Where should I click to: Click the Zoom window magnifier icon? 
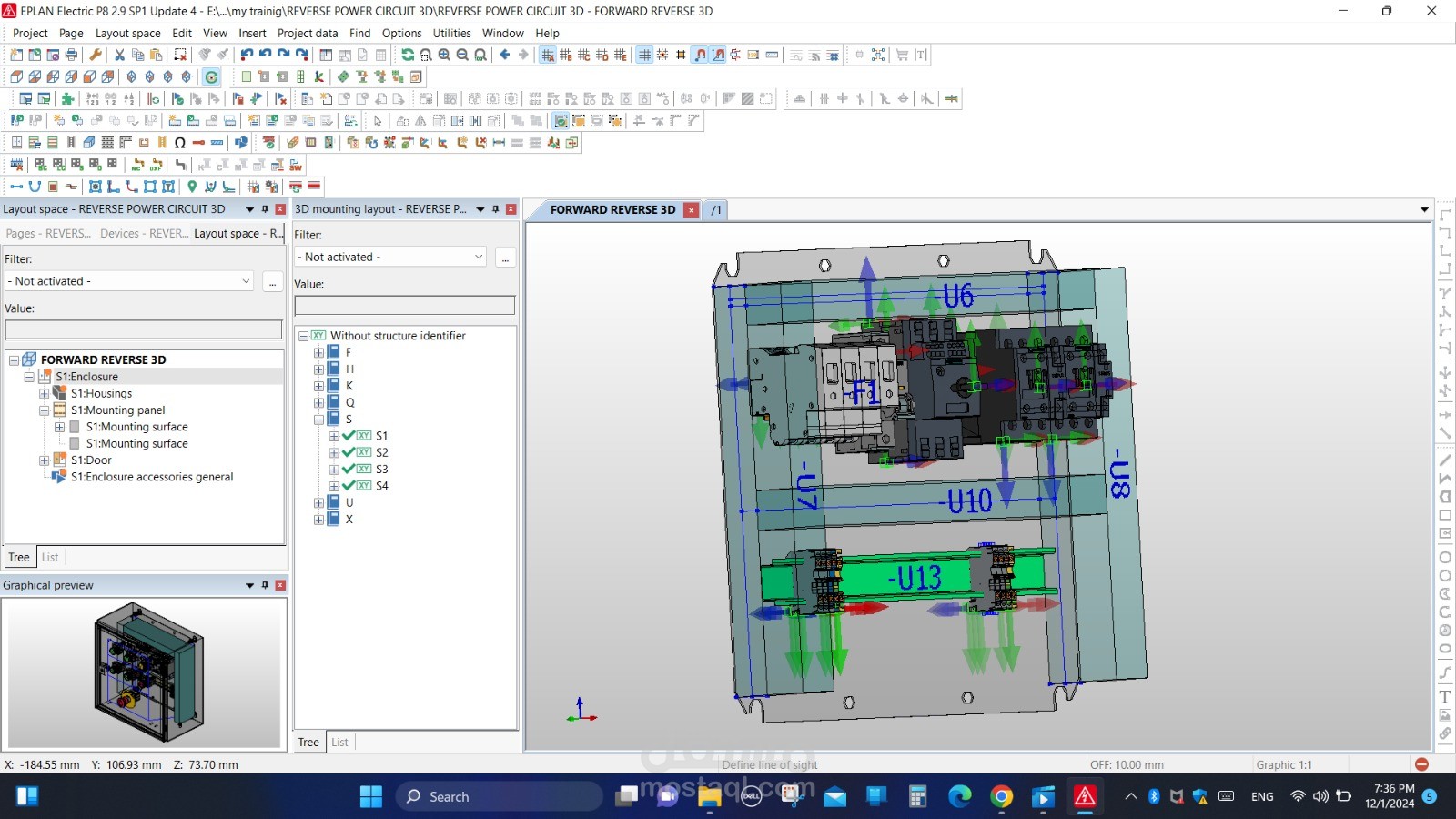(x=426, y=55)
